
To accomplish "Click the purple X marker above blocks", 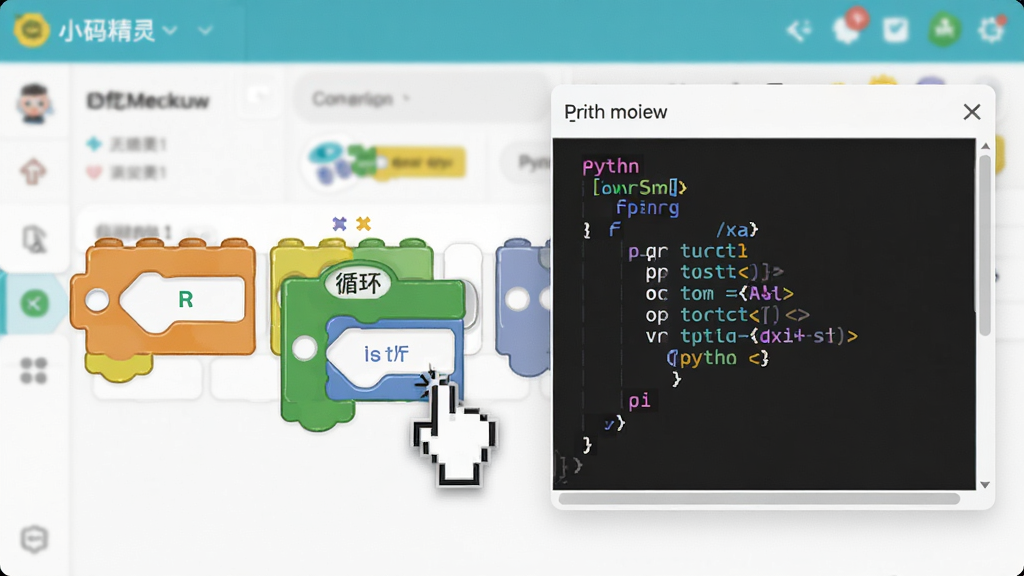I will click(x=339, y=224).
